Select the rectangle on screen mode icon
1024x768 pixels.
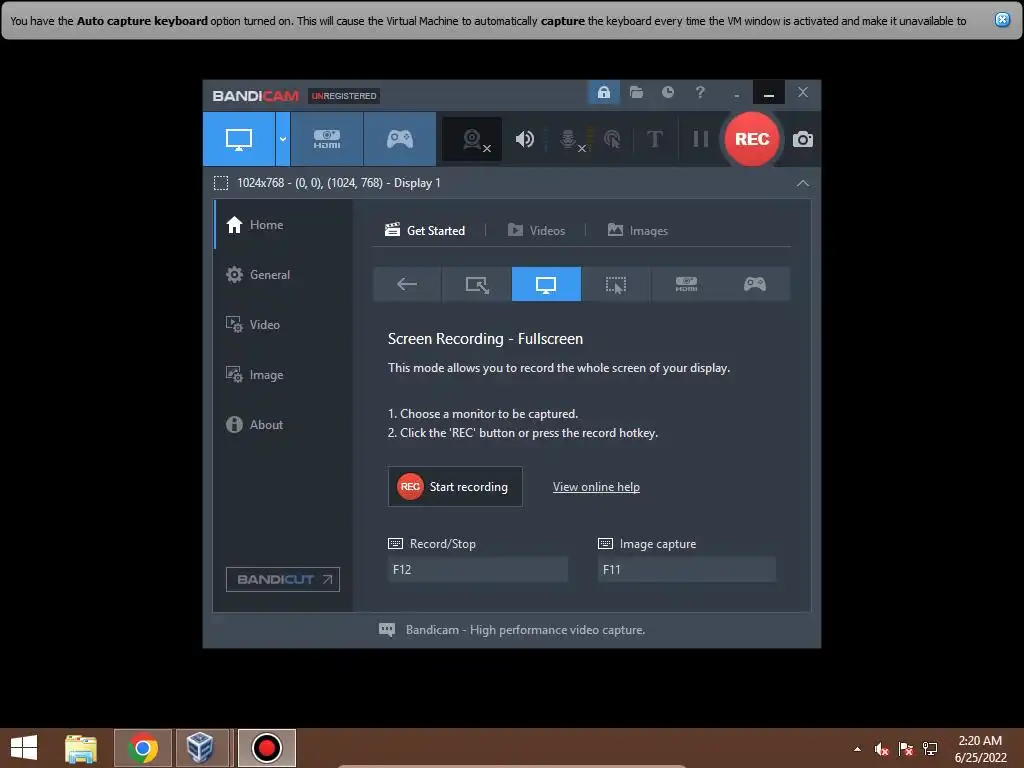tap(477, 284)
